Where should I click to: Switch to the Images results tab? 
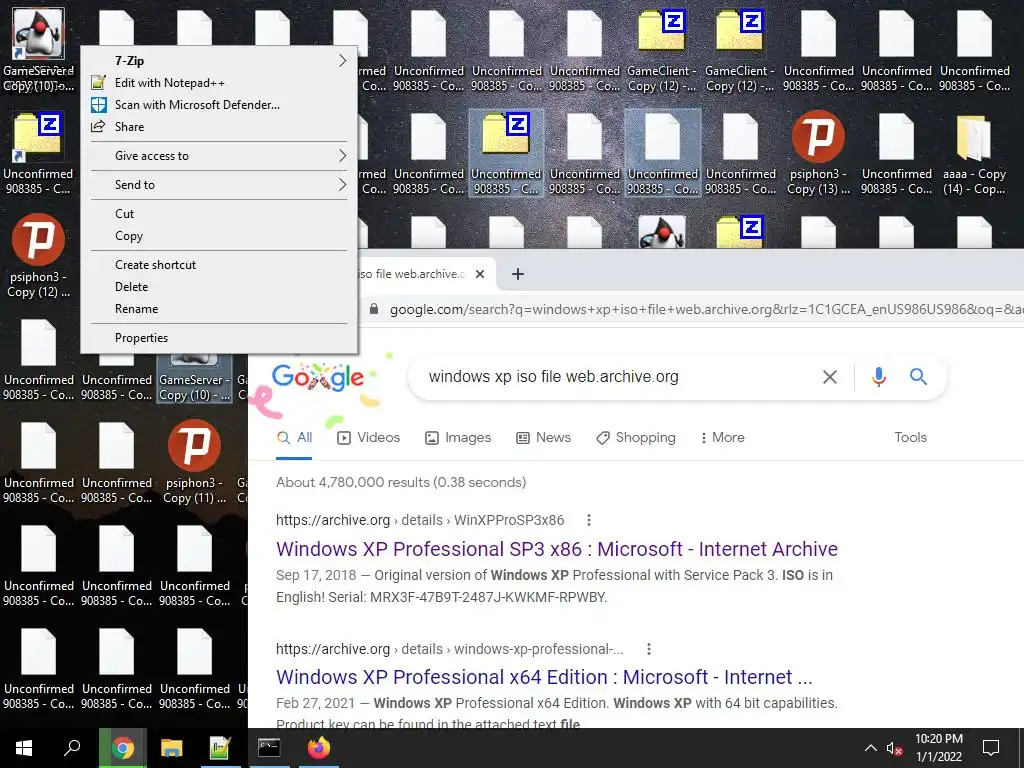(x=457, y=438)
